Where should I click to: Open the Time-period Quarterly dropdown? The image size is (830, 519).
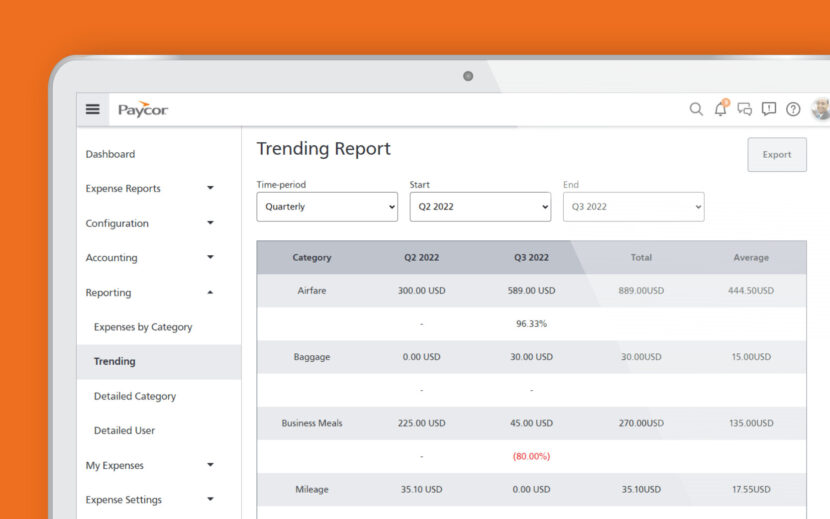[327, 207]
